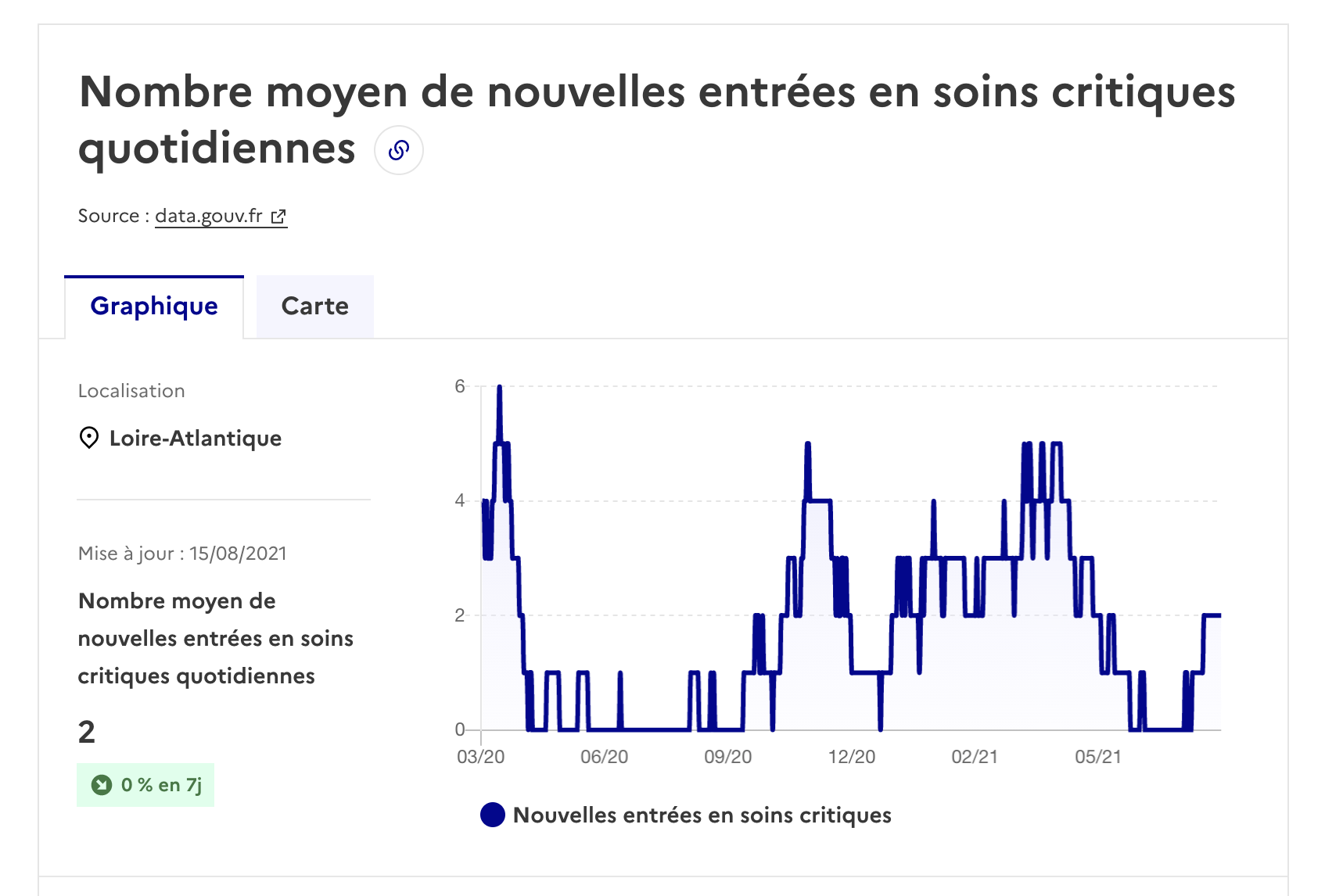This screenshot has width=1325, height=896.
Task: Click the green downward arrow icon in trend badge
Action: coord(100,784)
